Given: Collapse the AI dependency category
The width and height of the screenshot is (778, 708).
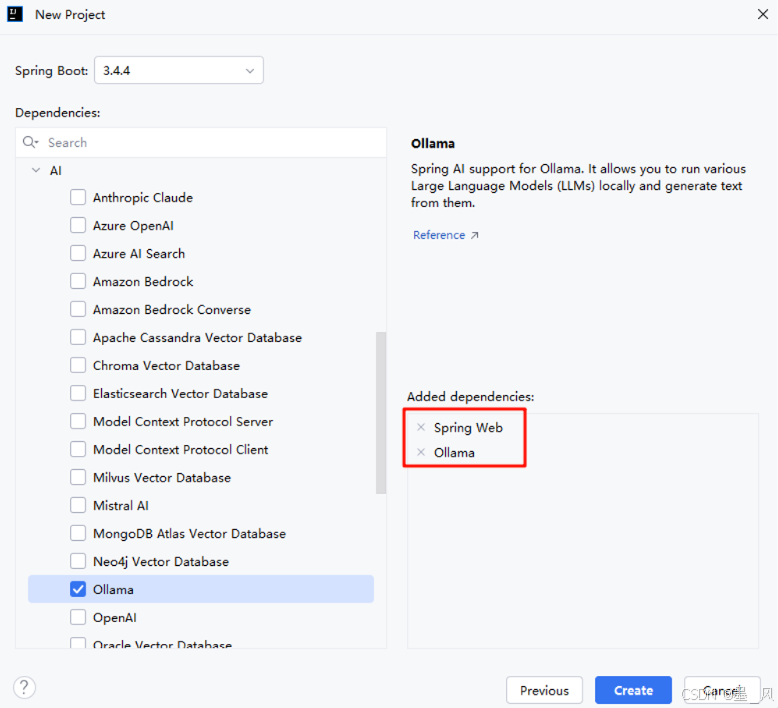Looking at the screenshot, I should [x=36, y=170].
